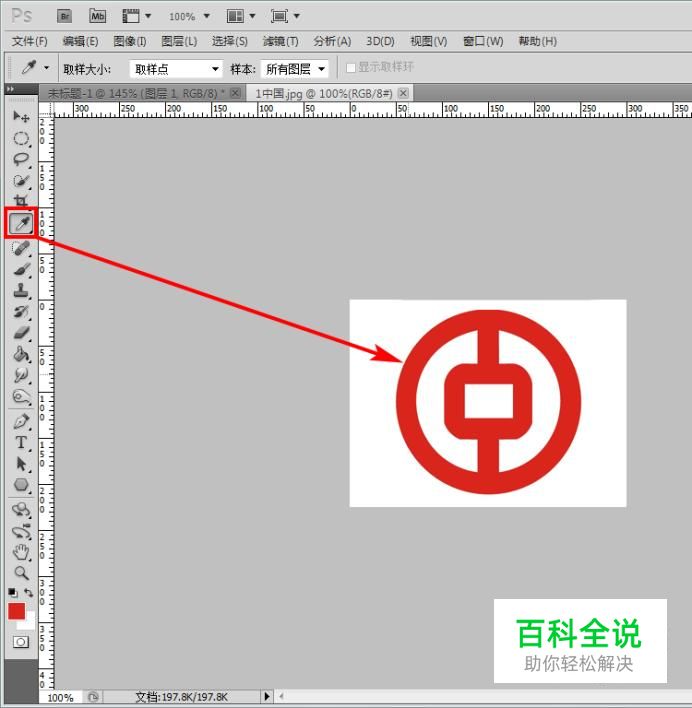Open the 3D(D) menu
Image resolution: width=692 pixels, height=708 pixels.
pos(380,42)
